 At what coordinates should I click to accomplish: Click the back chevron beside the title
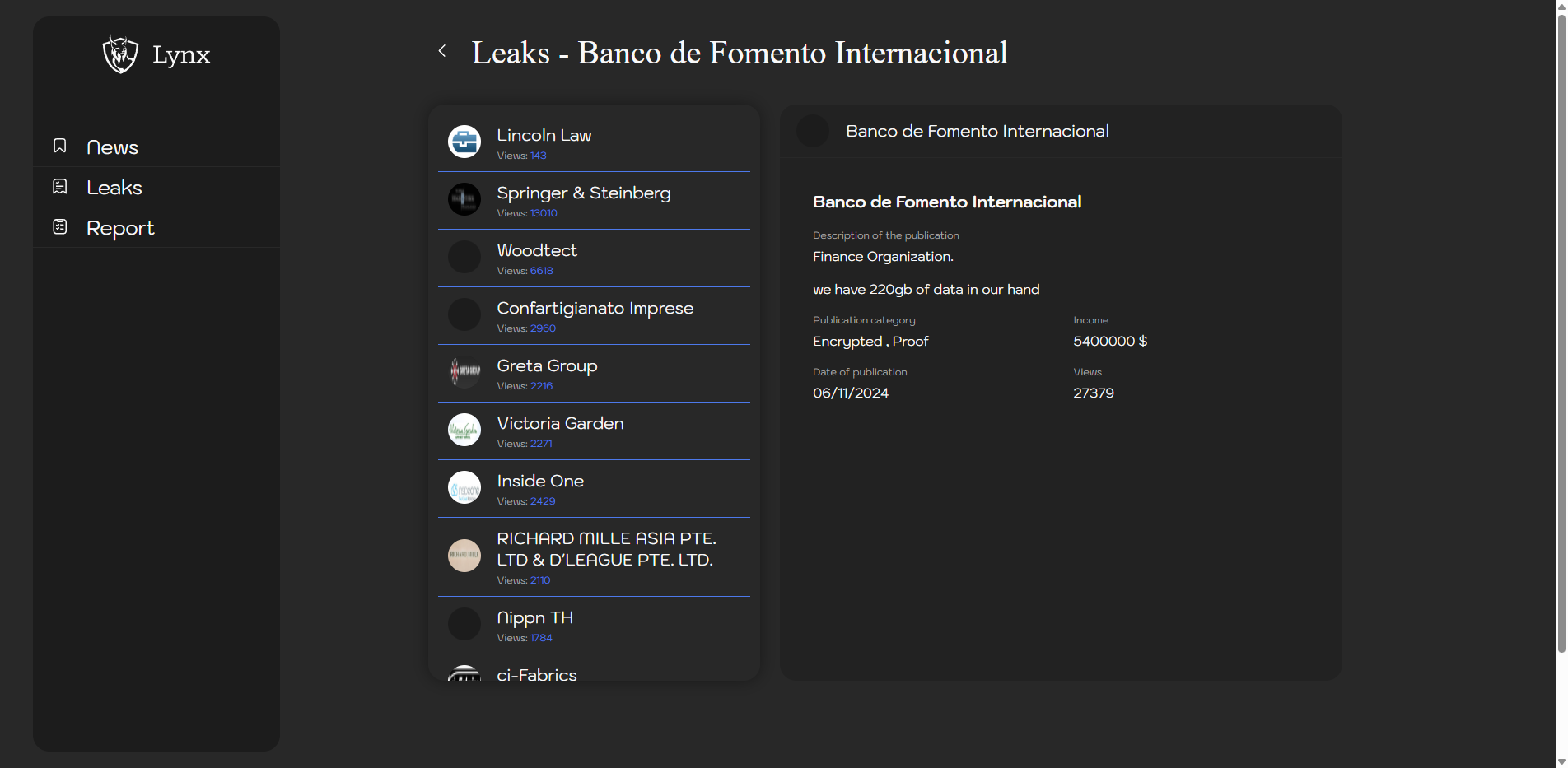(x=442, y=50)
